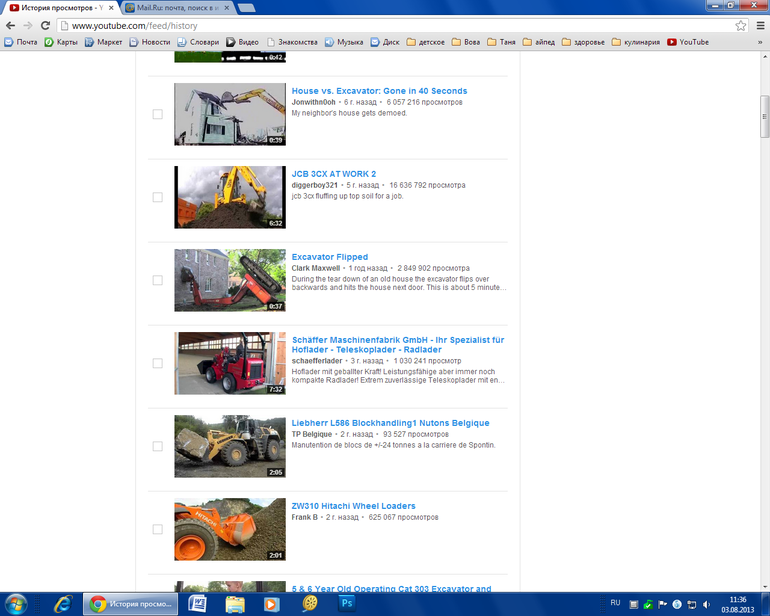Image resolution: width=770 pixels, height=616 pixels.
Task: Visit the TP Belgique channel
Action: click(312, 434)
